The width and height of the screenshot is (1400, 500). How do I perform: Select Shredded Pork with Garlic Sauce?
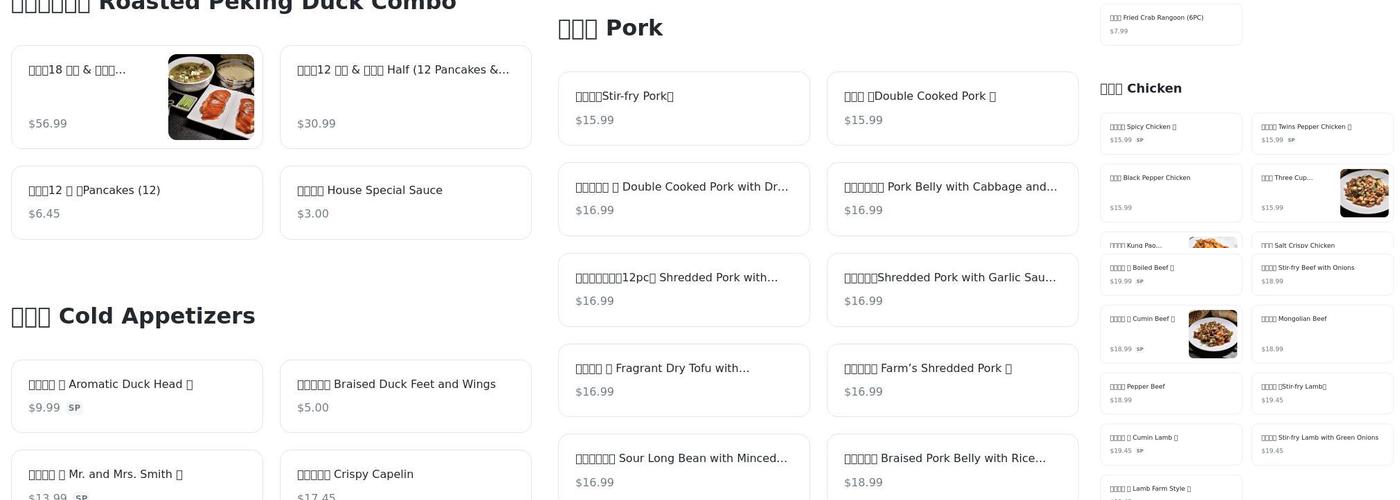click(x=952, y=289)
